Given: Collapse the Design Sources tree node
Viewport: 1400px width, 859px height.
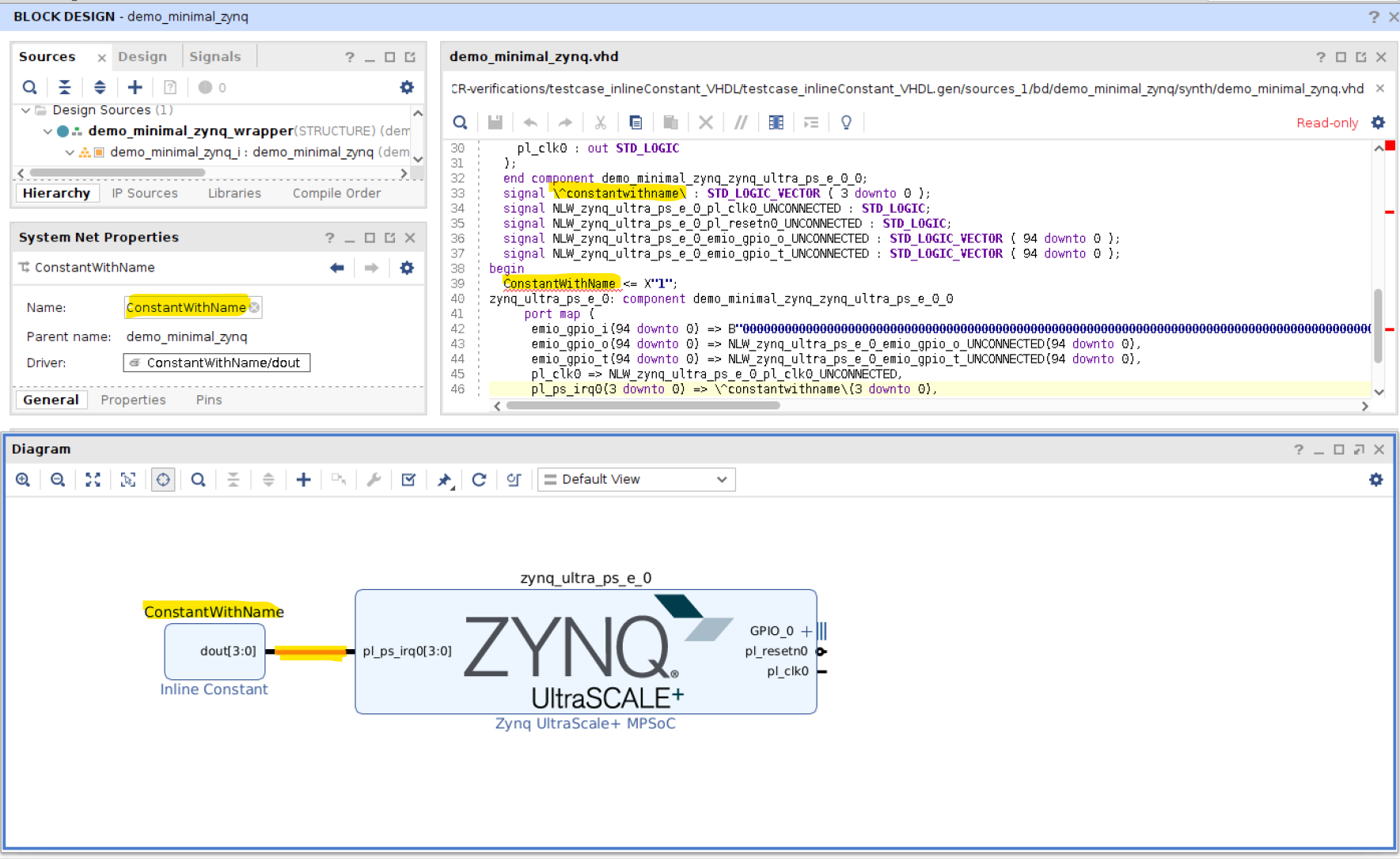Looking at the screenshot, I should [26, 110].
